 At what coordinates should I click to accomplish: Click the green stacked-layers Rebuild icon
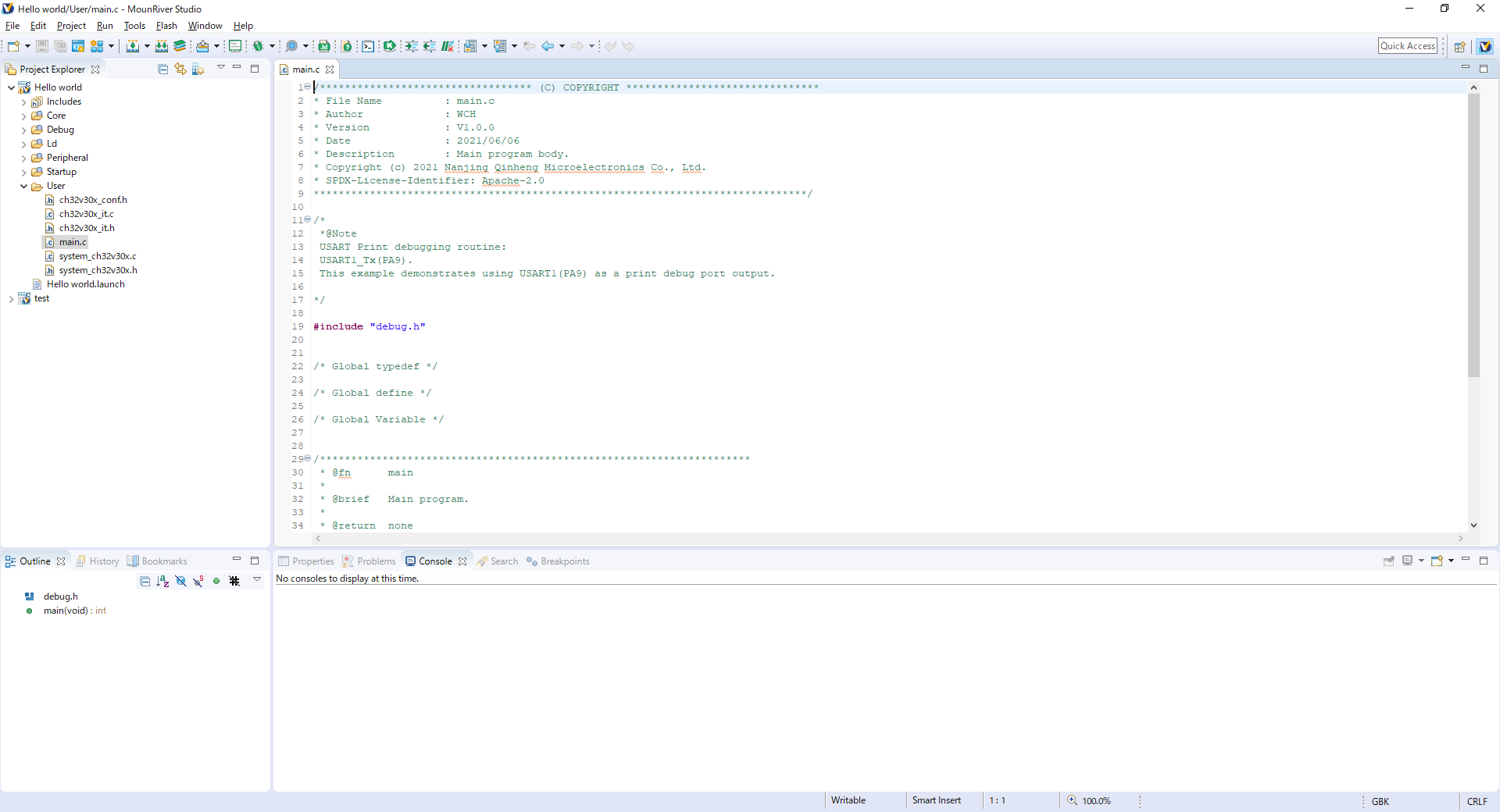click(x=180, y=46)
